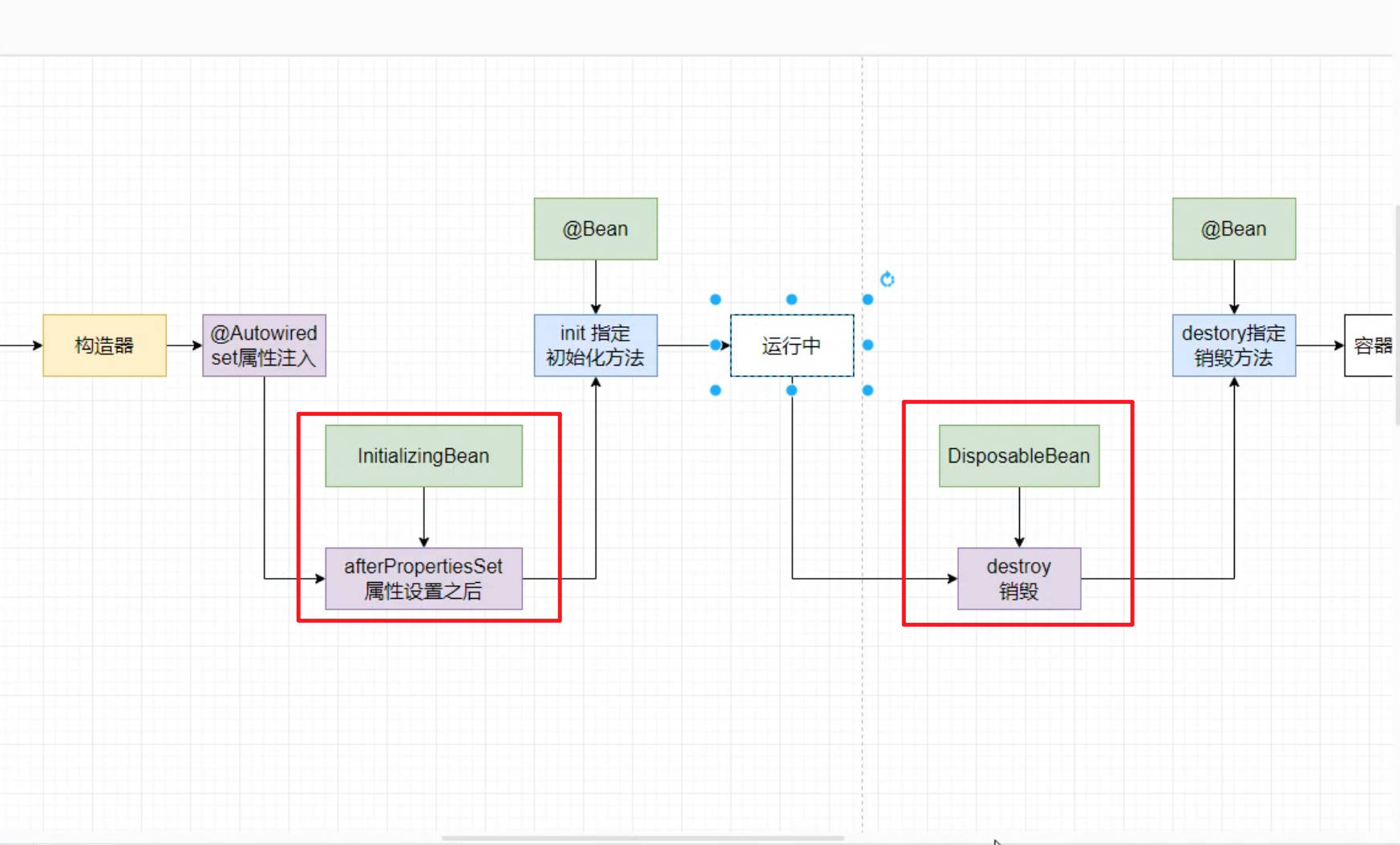
Task: Click the horizontal scrollbar at the bottom
Action: tap(641, 839)
